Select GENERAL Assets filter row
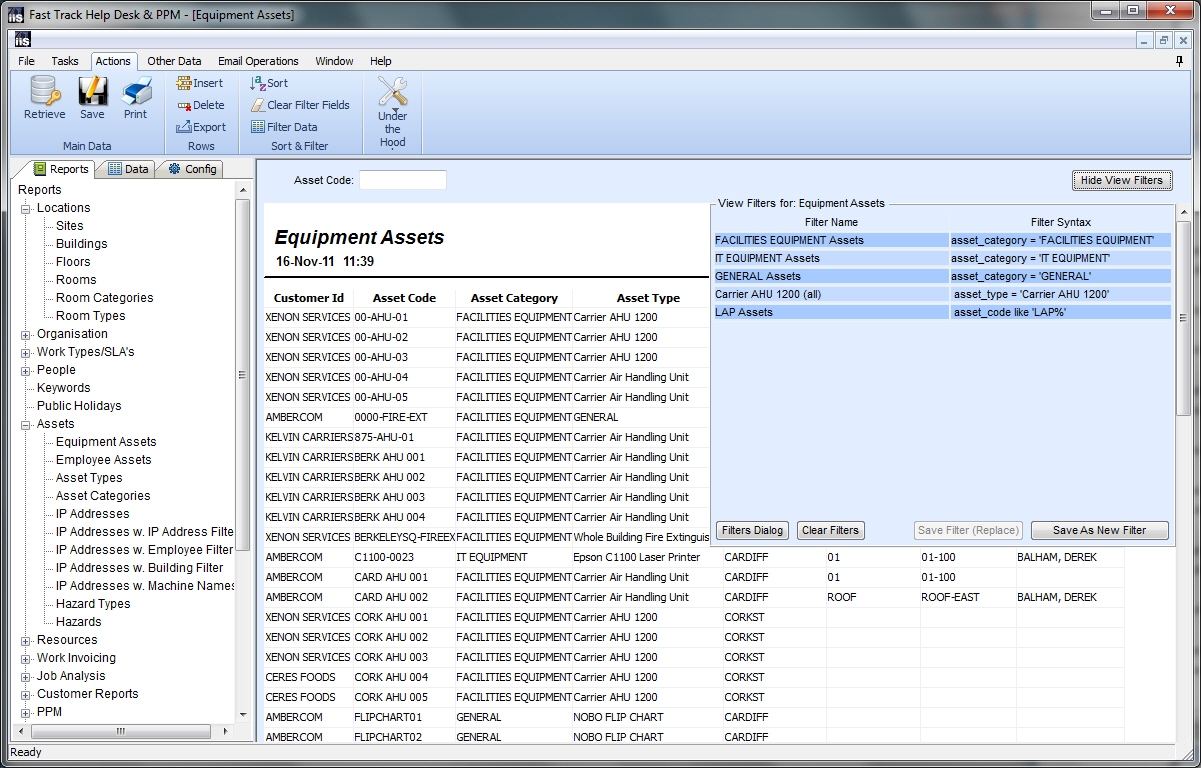This screenshot has height=768, width=1201. (943, 276)
